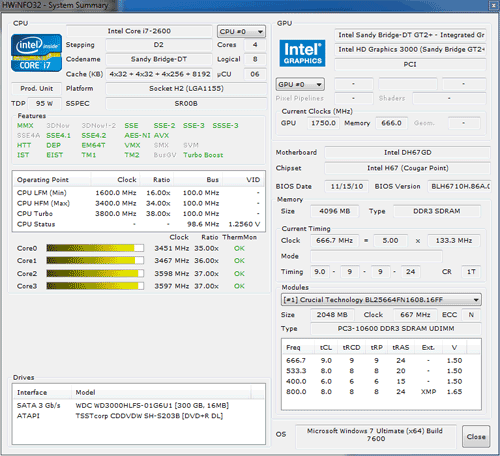Select the CPU HFM (Max) row
Viewport: 500px width, 456px height.
click(139, 203)
